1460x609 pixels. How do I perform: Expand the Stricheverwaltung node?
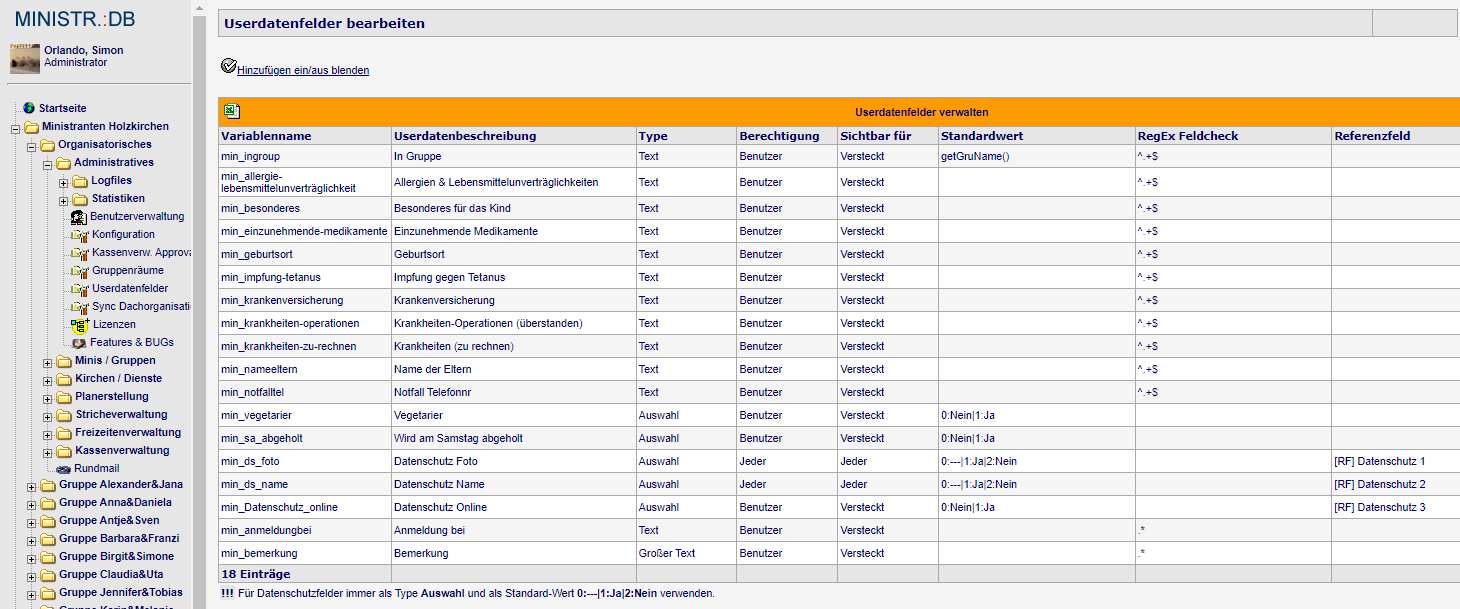[47, 416]
